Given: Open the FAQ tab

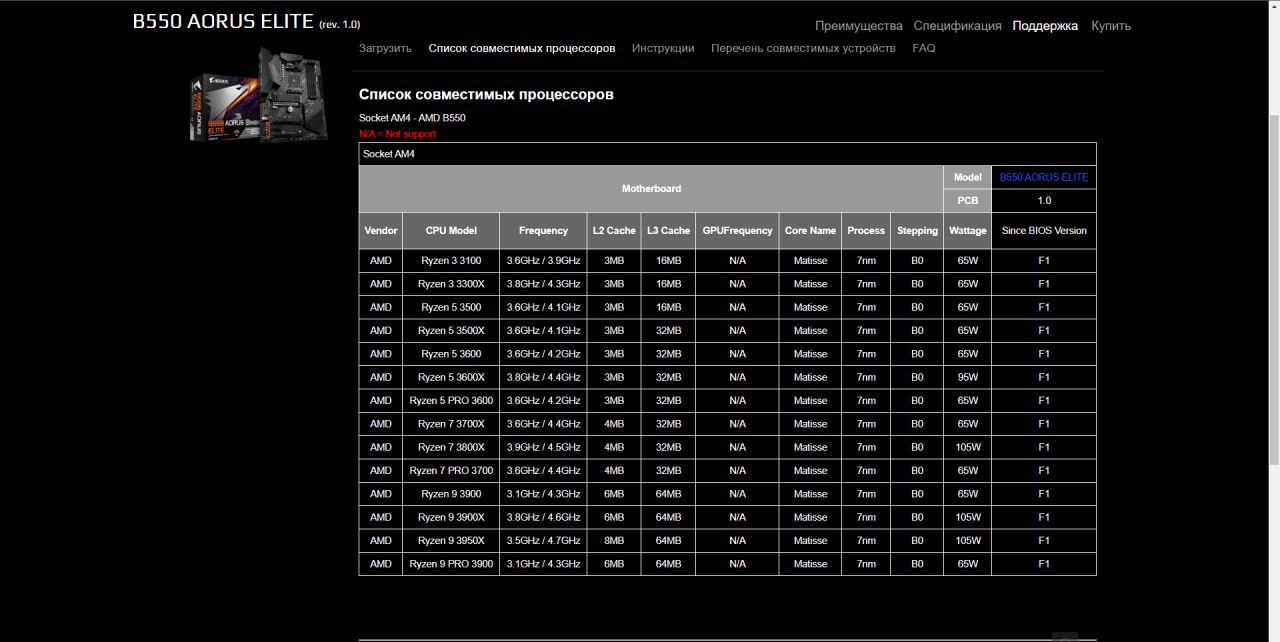Looking at the screenshot, I should 924,48.
